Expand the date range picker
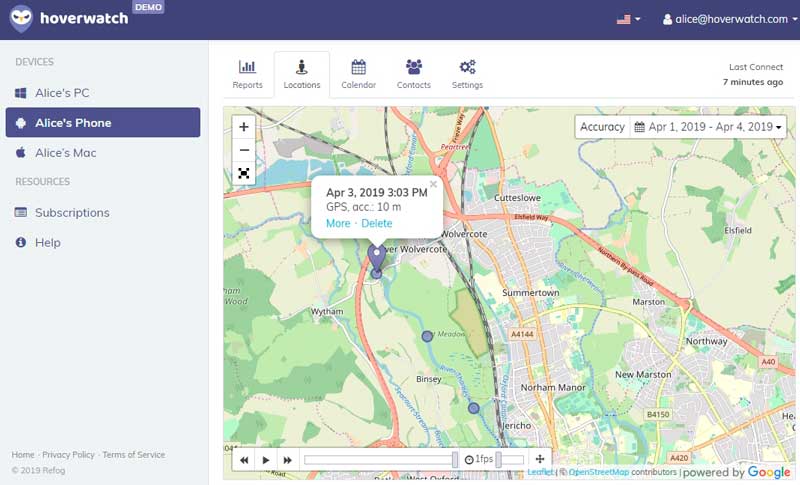Viewport: 800px width, 485px height. [709, 127]
